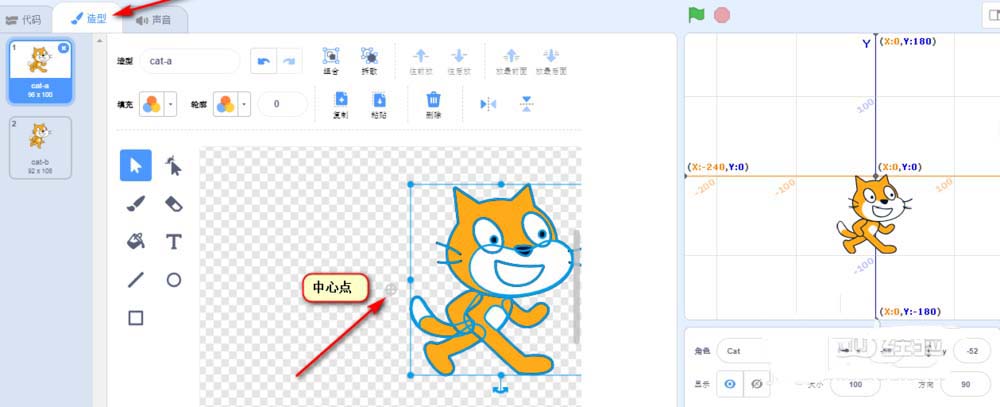Select the cat-a costume thumbnail
Screen dimensions: 1000x407
pyautogui.click(x=40, y=71)
